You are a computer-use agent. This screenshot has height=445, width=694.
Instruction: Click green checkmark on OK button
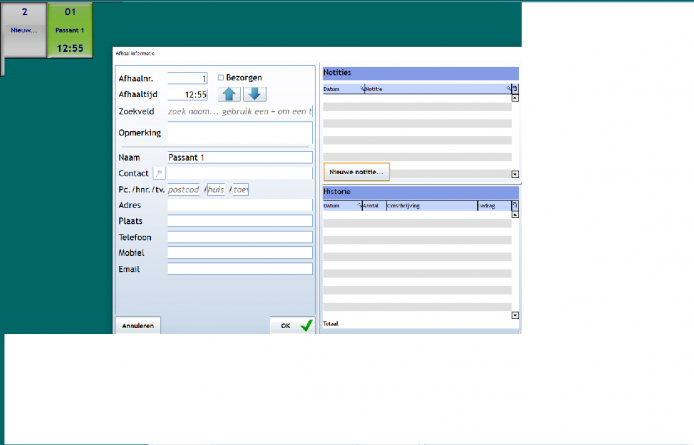(x=306, y=325)
